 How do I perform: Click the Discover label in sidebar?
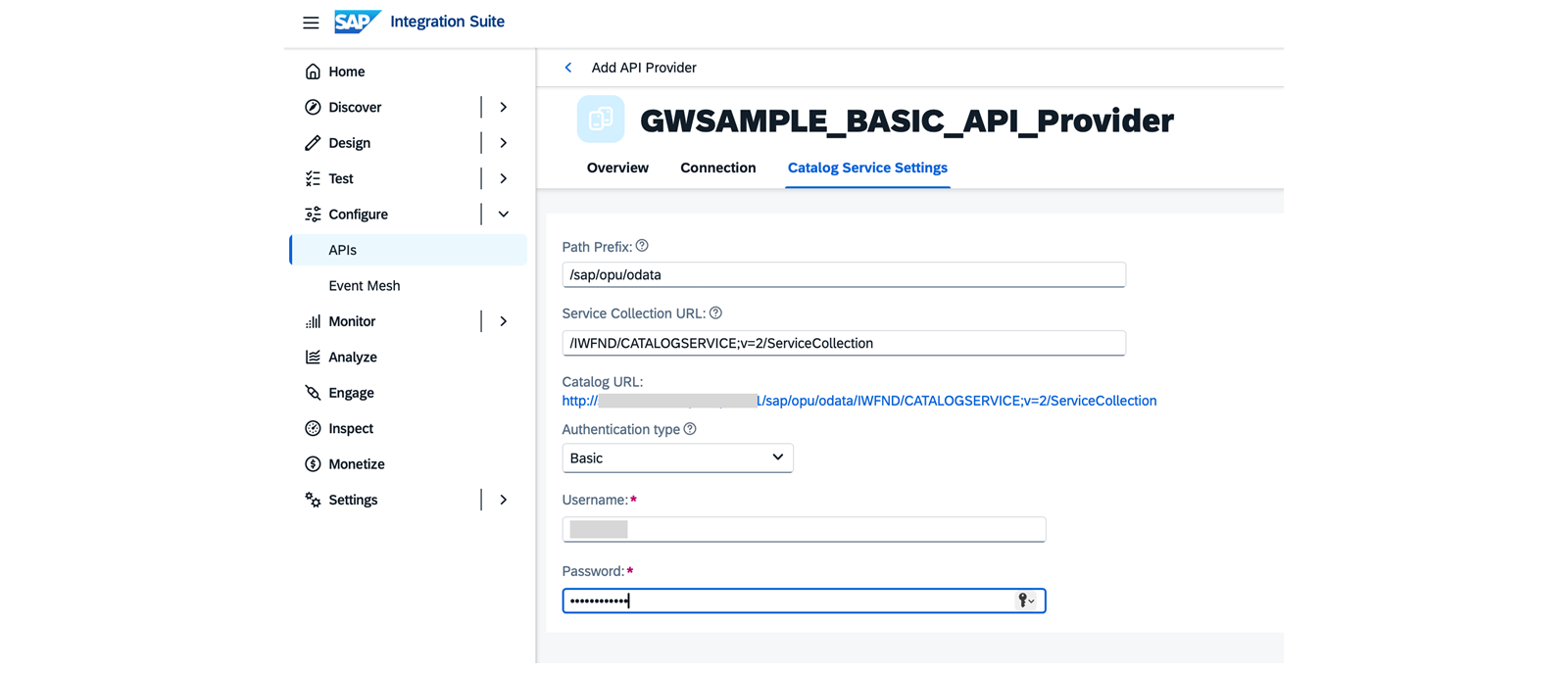point(355,107)
